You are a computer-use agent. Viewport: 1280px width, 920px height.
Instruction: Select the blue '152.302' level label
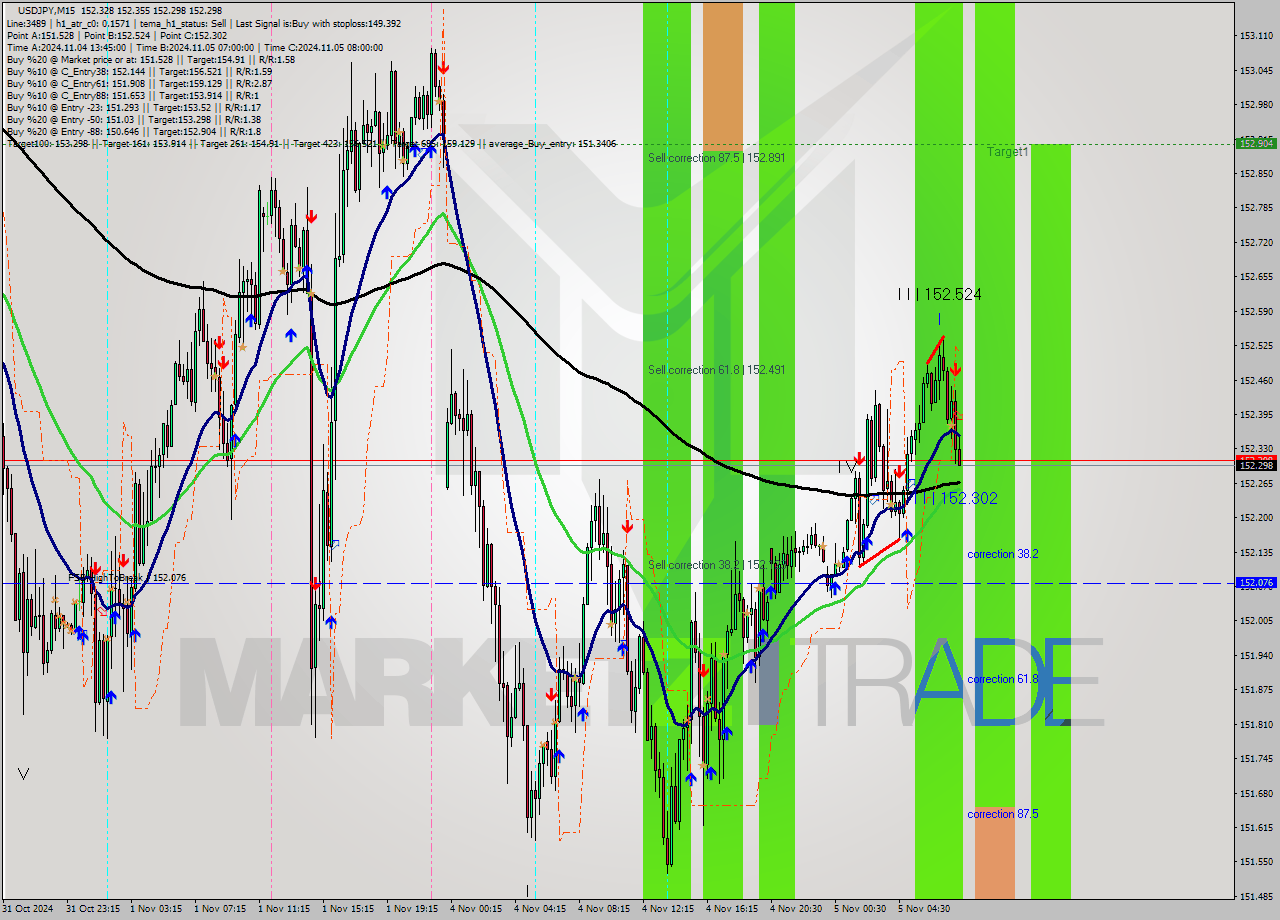(968, 498)
